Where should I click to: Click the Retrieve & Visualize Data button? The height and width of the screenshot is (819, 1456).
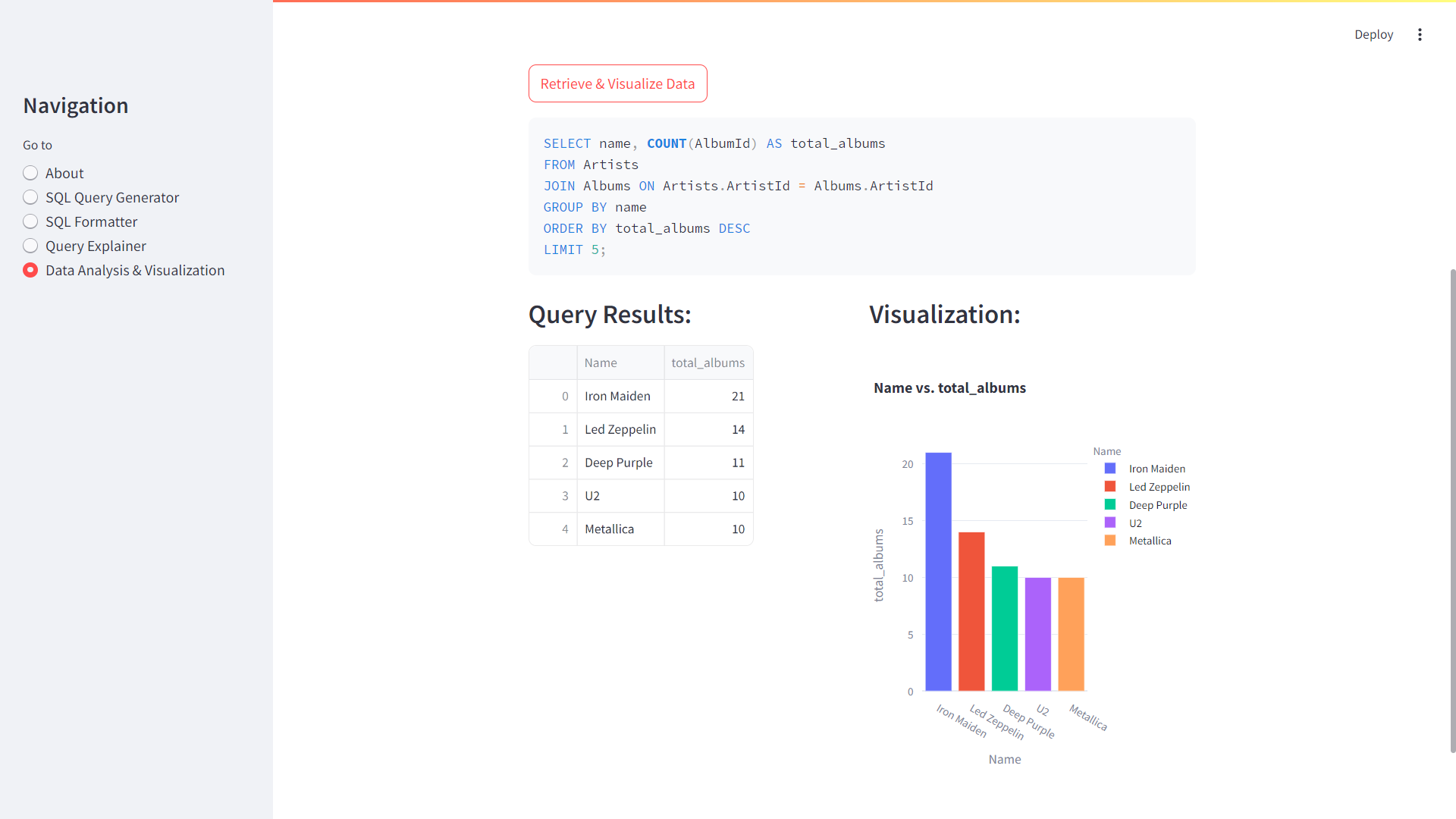point(617,83)
